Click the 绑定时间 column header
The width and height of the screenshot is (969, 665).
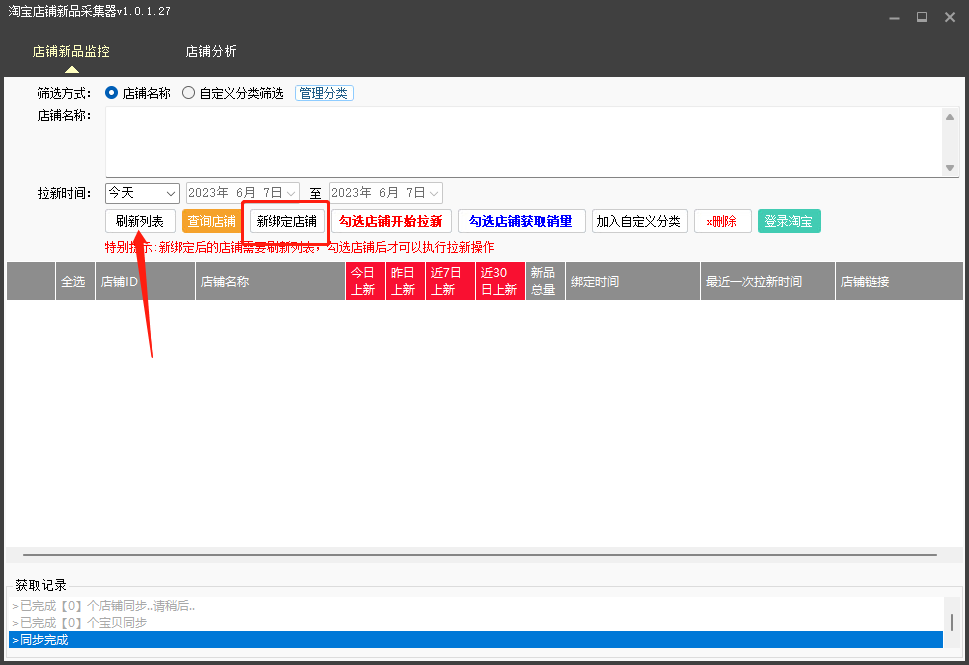pyautogui.click(x=633, y=281)
